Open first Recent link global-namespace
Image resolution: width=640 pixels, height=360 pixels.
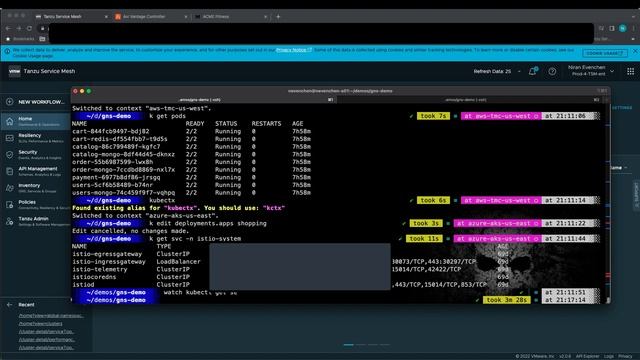pos(51,316)
